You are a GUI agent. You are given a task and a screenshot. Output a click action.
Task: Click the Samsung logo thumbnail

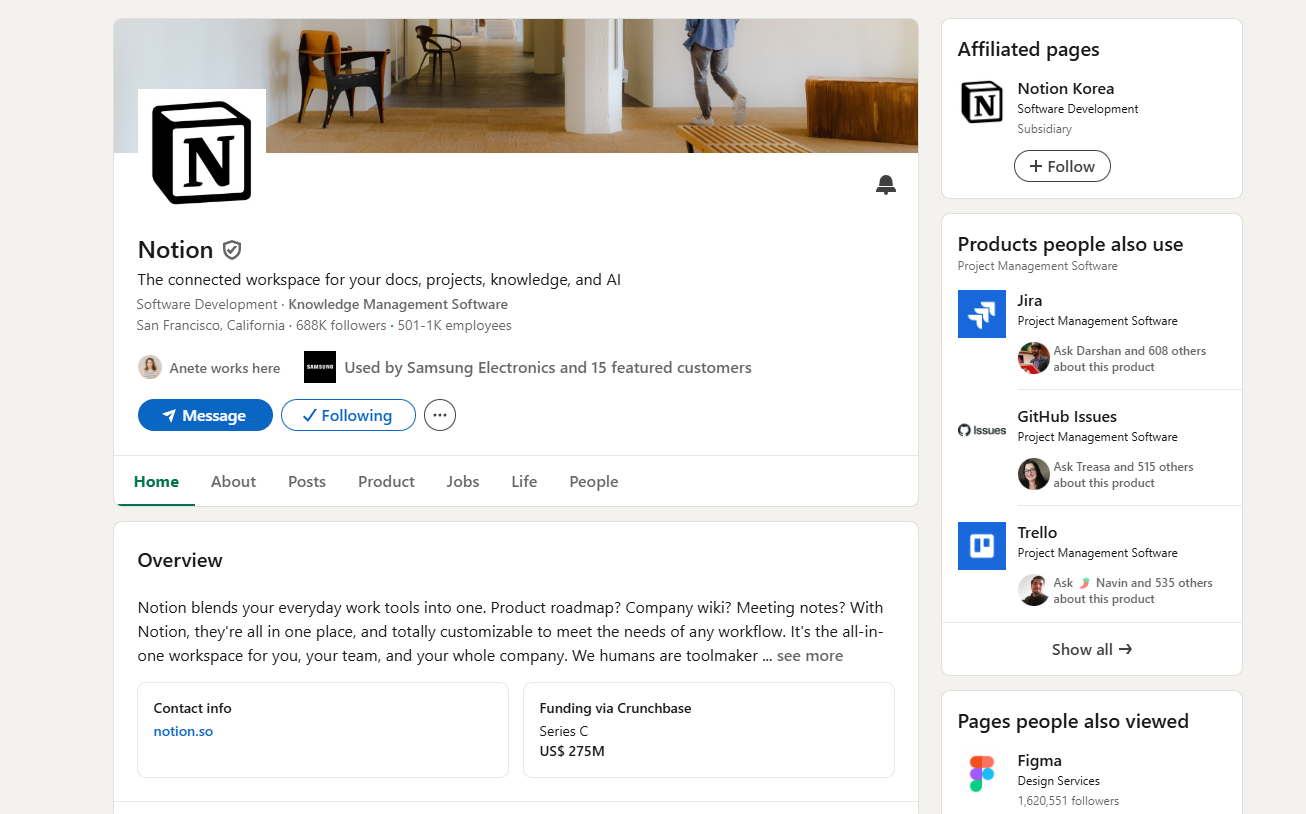click(320, 367)
